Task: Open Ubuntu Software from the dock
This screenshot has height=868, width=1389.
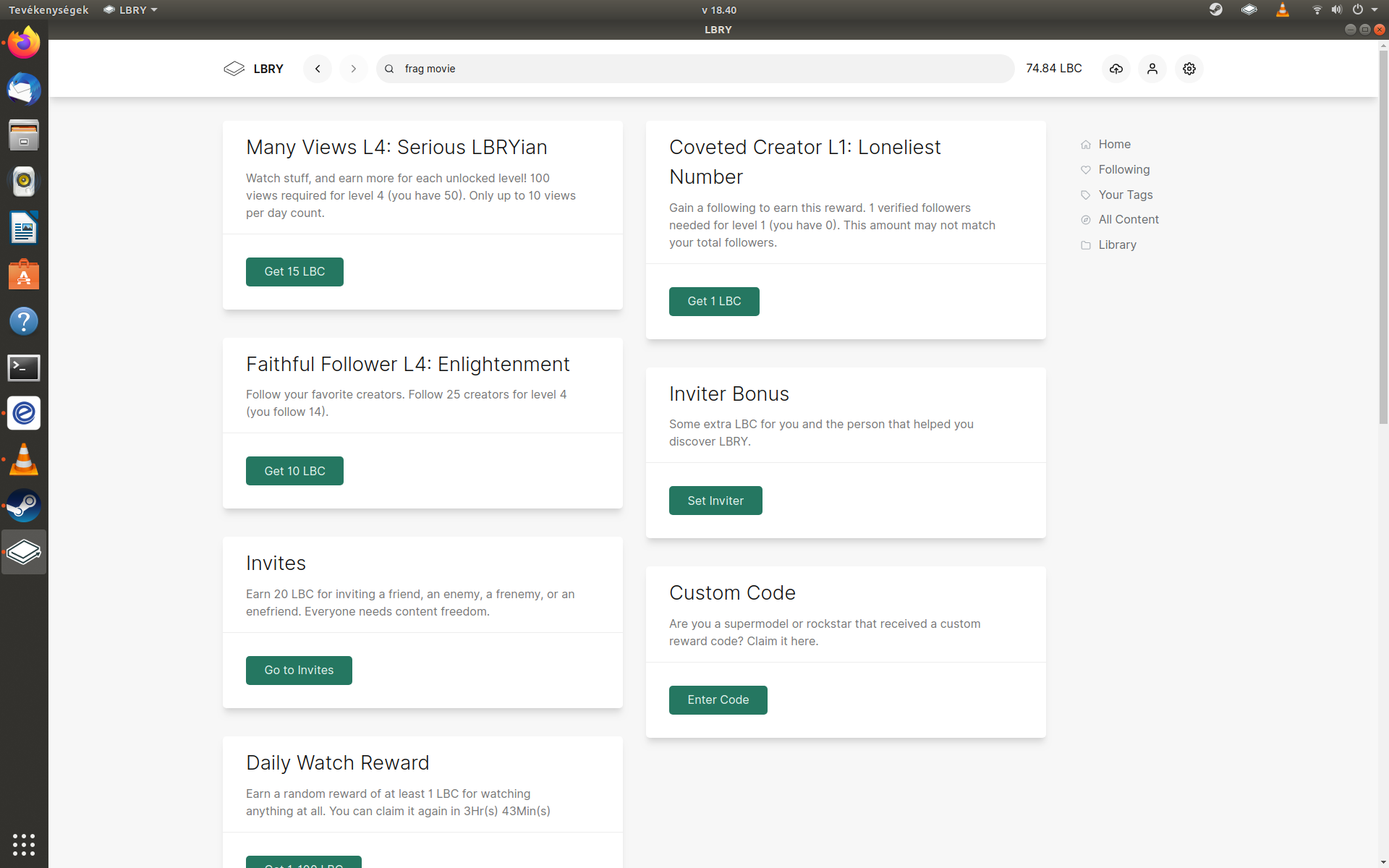Action: tap(24, 274)
